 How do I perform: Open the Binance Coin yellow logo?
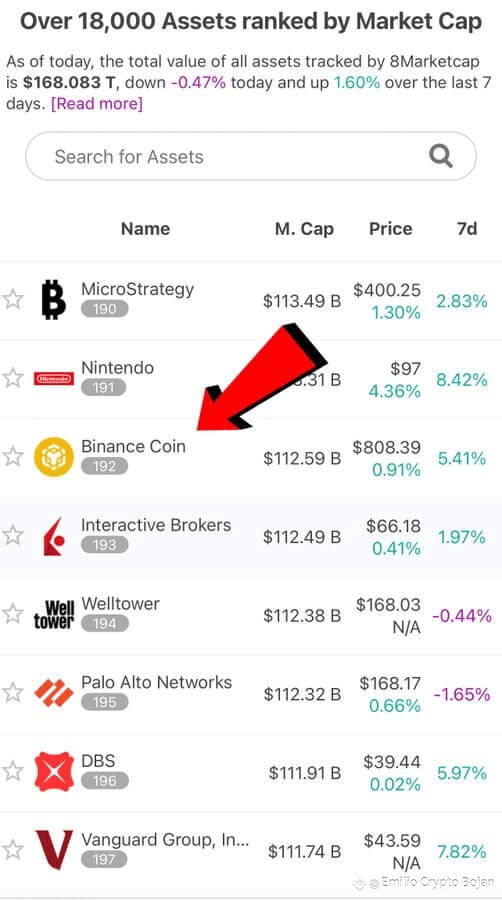53,457
